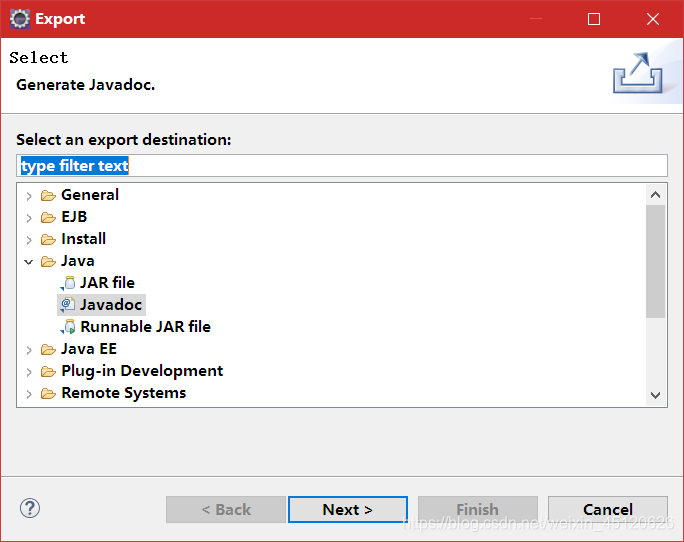Select the EJB tree label
The image size is (684, 542).
(74, 216)
